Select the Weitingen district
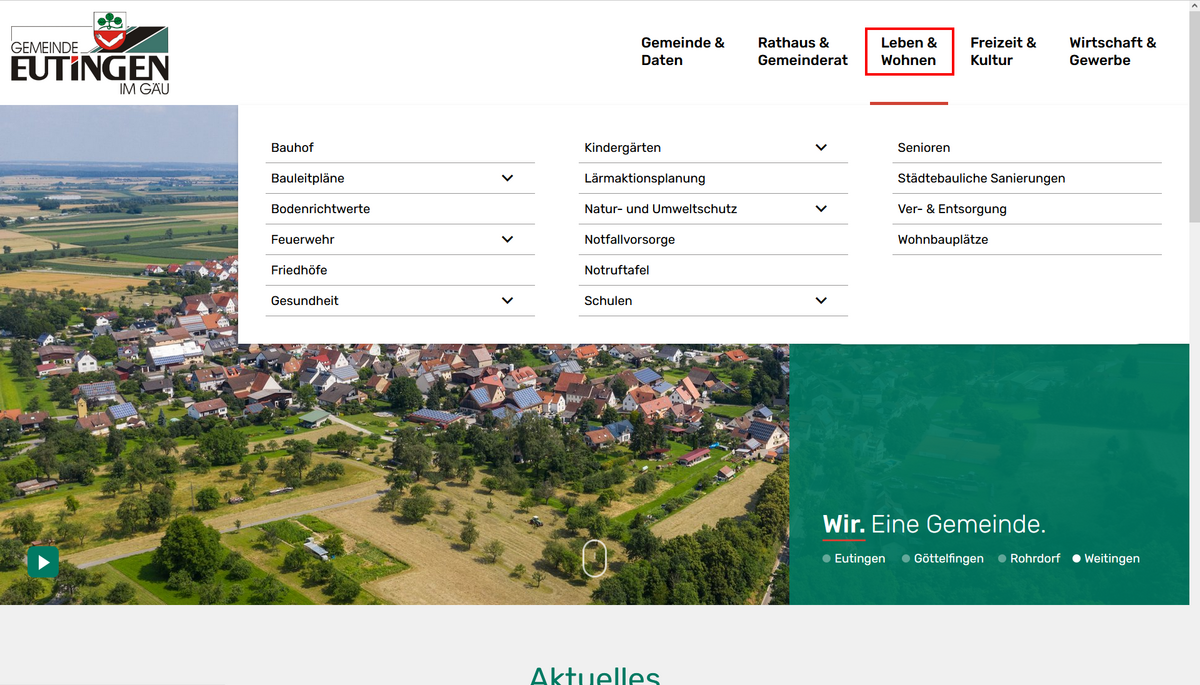This screenshot has height=685, width=1200. [x=1106, y=559]
